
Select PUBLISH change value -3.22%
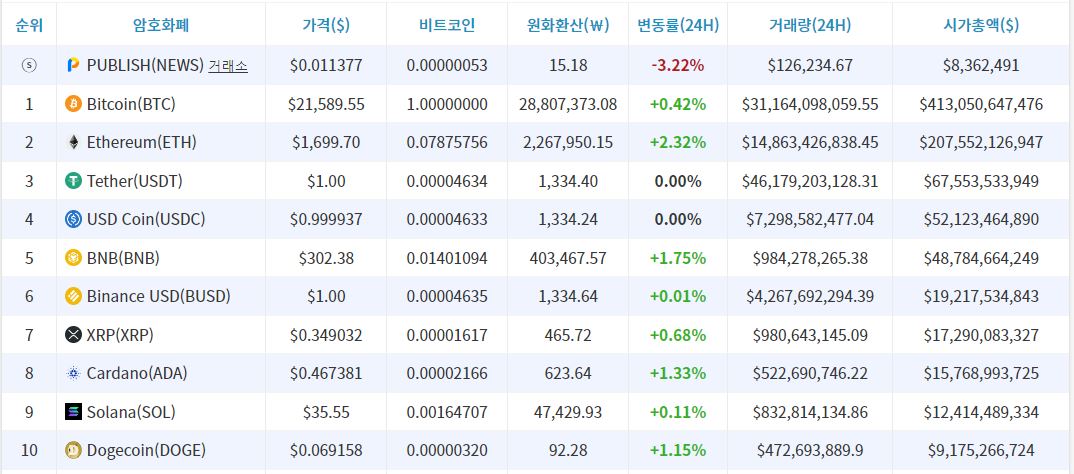coord(678,66)
